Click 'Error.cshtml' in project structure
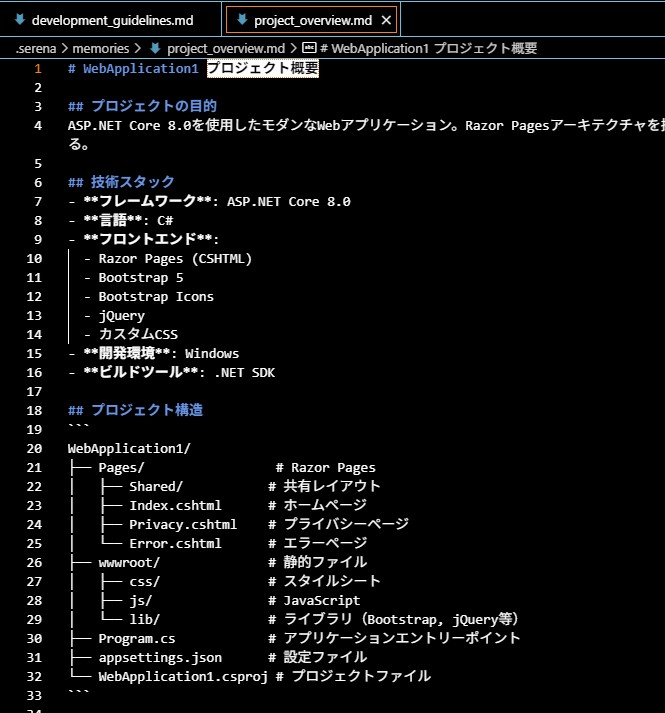The height and width of the screenshot is (713, 665). click(175, 543)
